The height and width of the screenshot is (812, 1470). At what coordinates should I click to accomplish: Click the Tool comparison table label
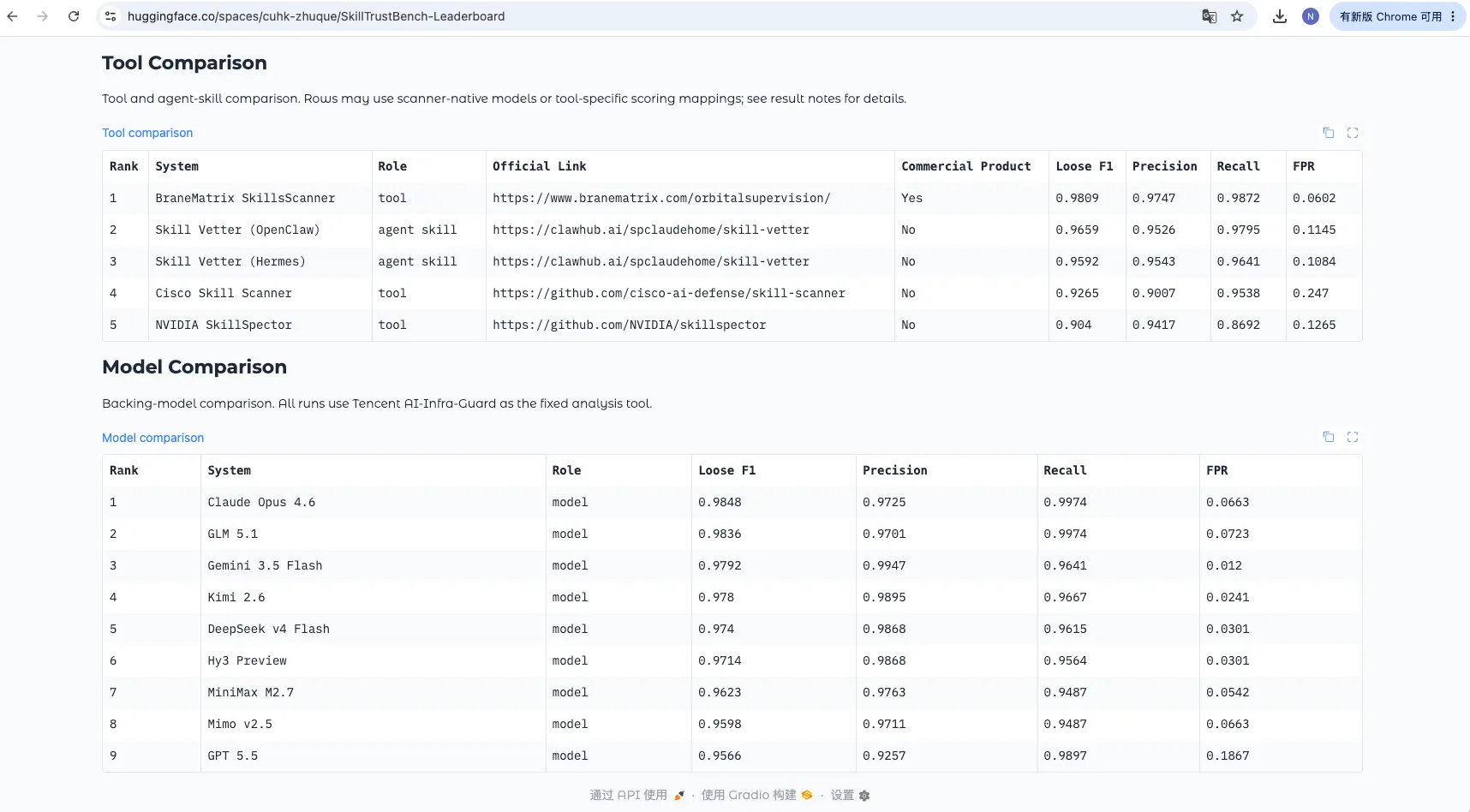point(147,133)
